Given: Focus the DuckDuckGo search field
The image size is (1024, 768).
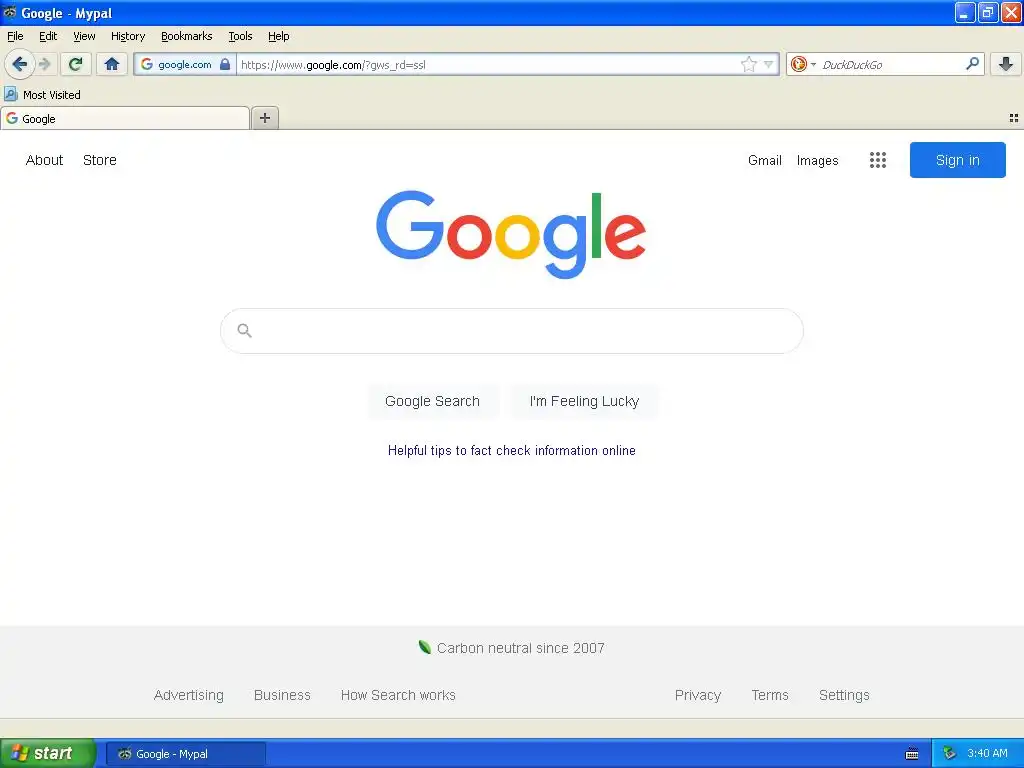Looking at the screenshot, I should tap(891, 64).
